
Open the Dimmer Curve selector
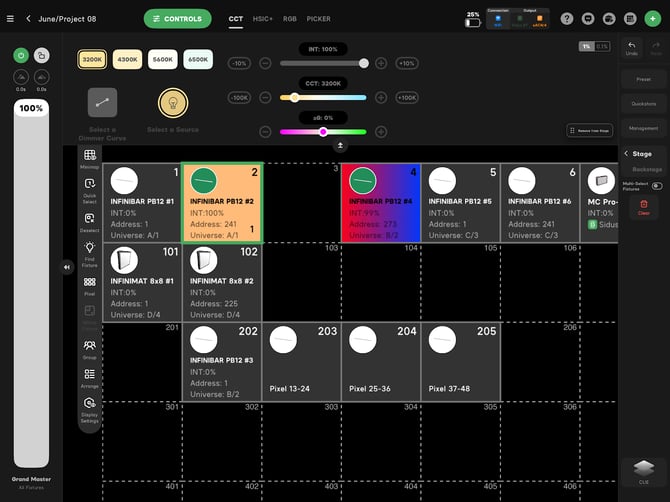(x=103, y=103)
